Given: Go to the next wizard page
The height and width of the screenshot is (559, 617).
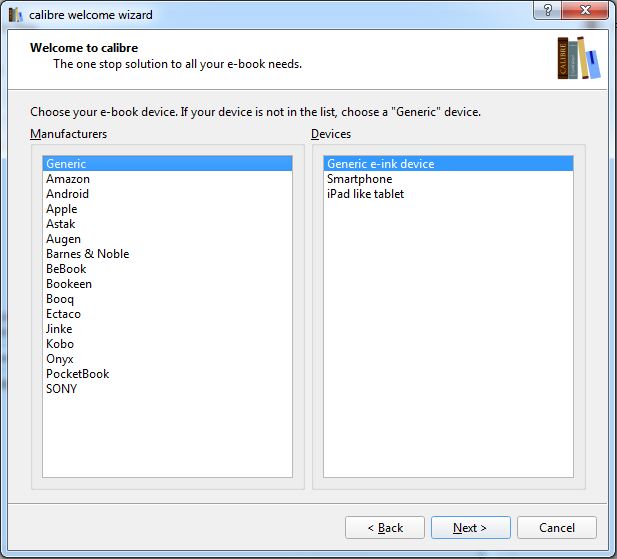Looking at the screenshot, I should pos(471,528).
